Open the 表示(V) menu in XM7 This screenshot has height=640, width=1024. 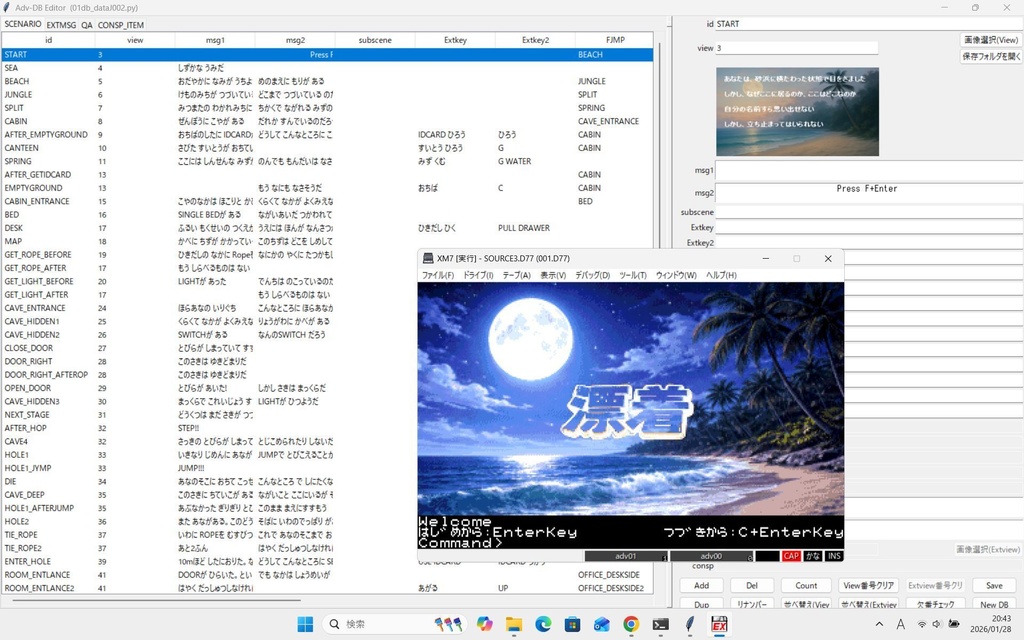click(552, 276)
